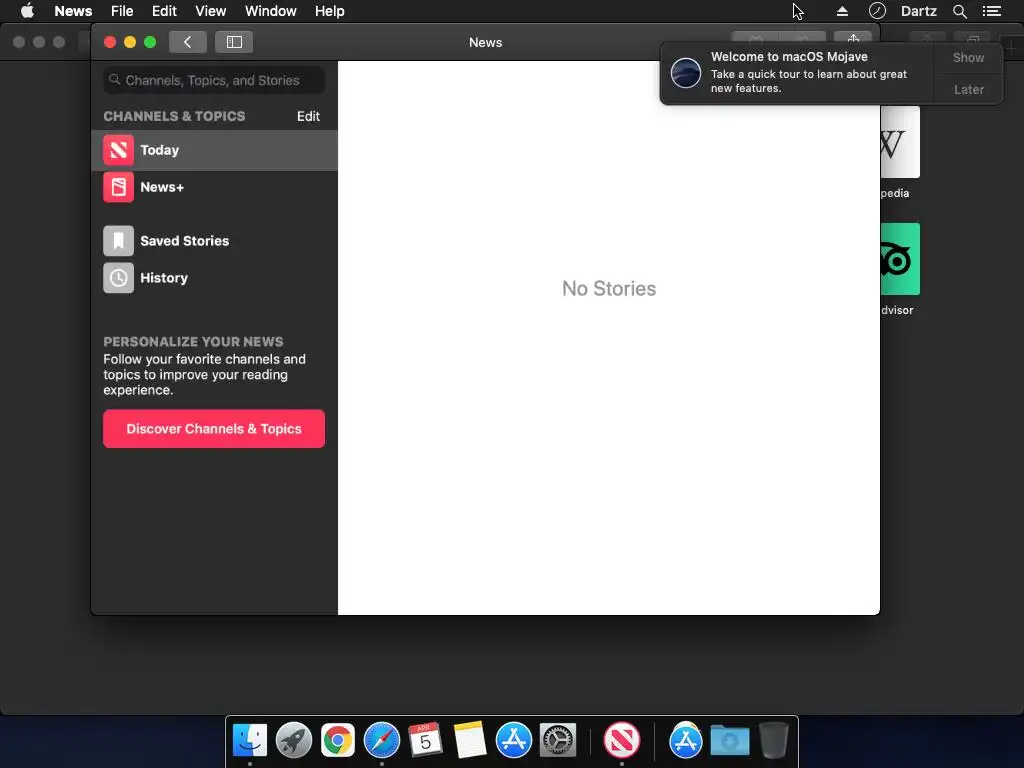Open Finder from the Dock
Image resolution: width=1024 pixels, height=768 pixels.
tap(250, 741)
